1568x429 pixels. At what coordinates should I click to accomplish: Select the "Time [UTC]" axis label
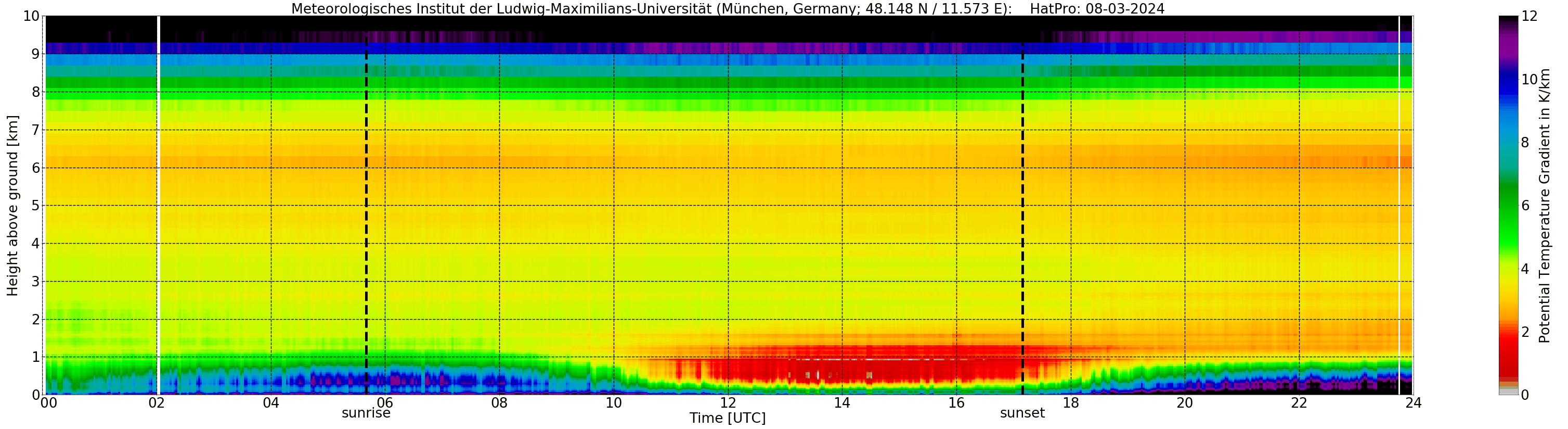(x=728, y=418)
